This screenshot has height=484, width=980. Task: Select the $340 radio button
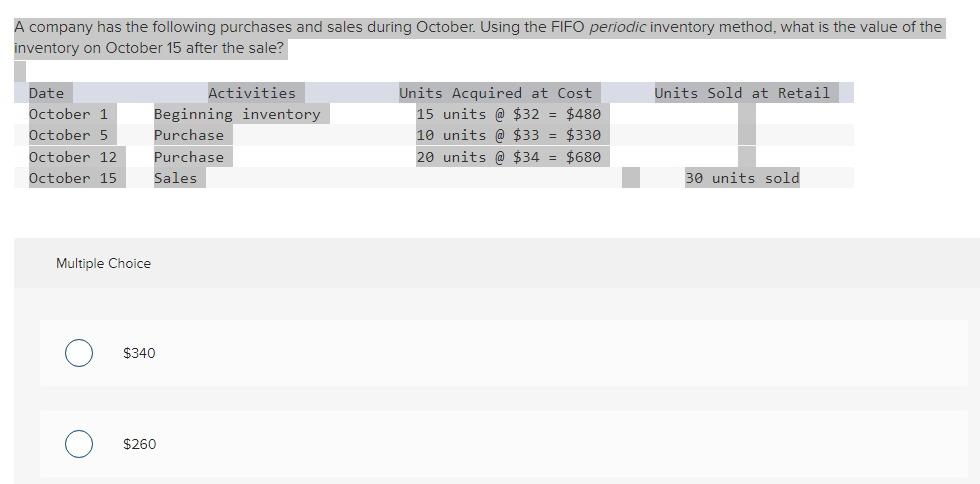pyautogui.click(x=79, y=353)
